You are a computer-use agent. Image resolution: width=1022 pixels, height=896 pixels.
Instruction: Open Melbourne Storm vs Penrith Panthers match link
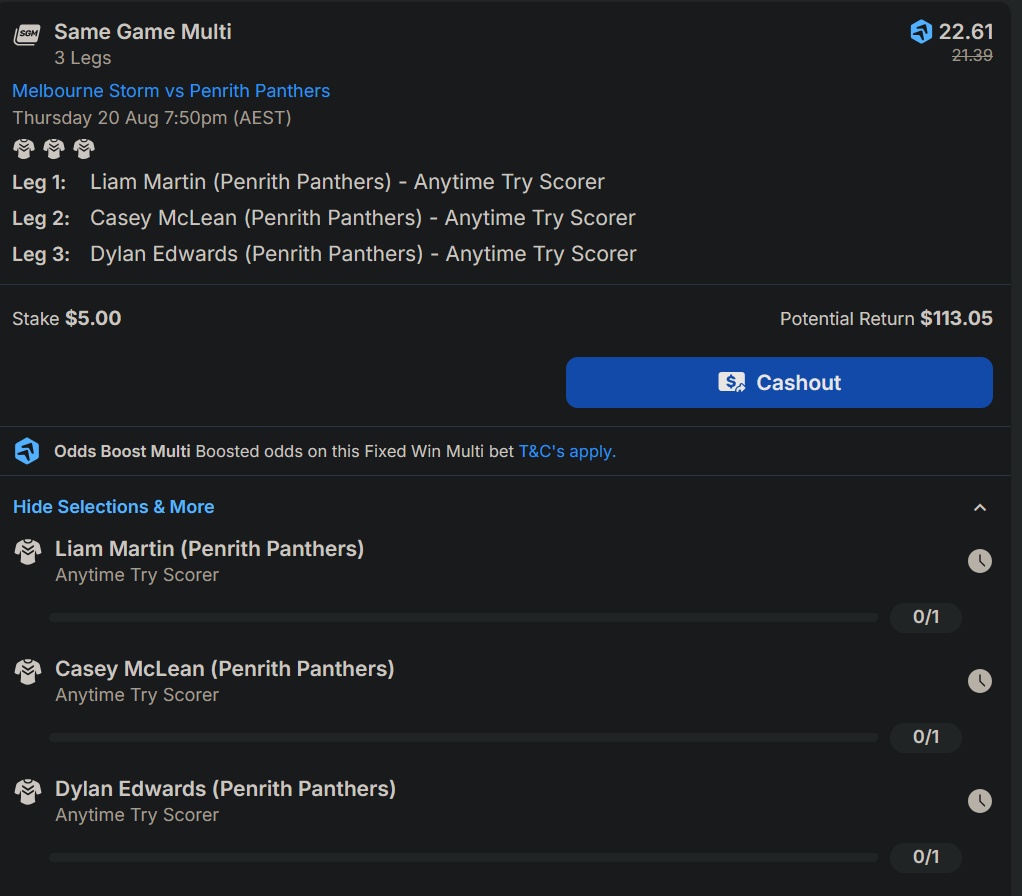pyautogui.click(x=171, y=91)
